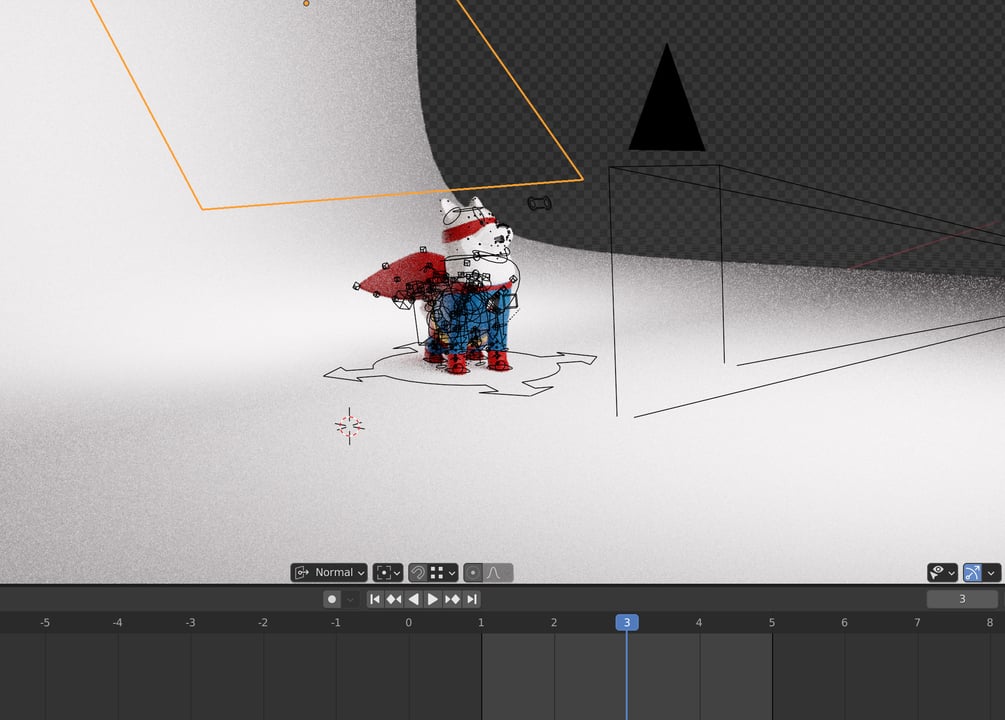
Task: Click frame 7 on the timeline ruler
Action: tap(917, 623)
